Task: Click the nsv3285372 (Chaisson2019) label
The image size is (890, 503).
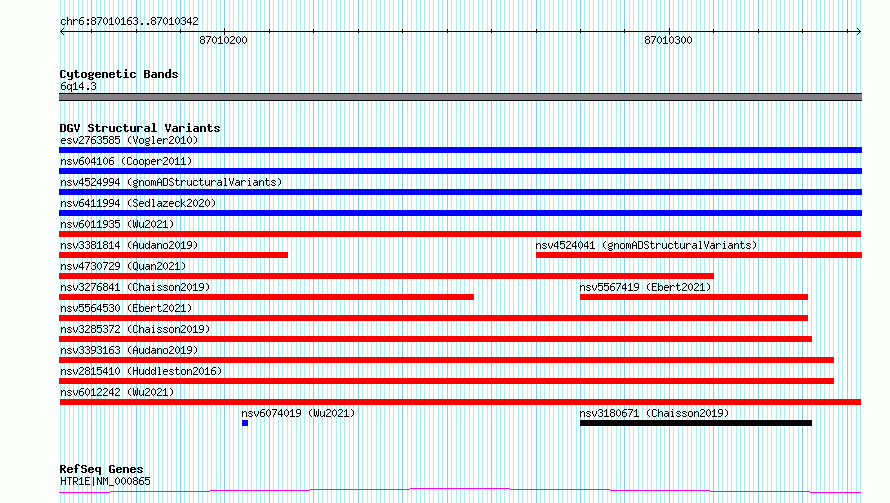Action: 135,329
